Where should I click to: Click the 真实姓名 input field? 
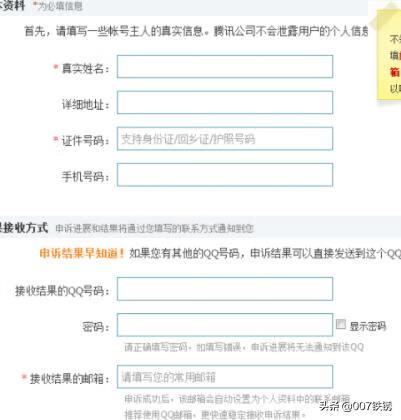pyautogui.click(x=225, y=67)
